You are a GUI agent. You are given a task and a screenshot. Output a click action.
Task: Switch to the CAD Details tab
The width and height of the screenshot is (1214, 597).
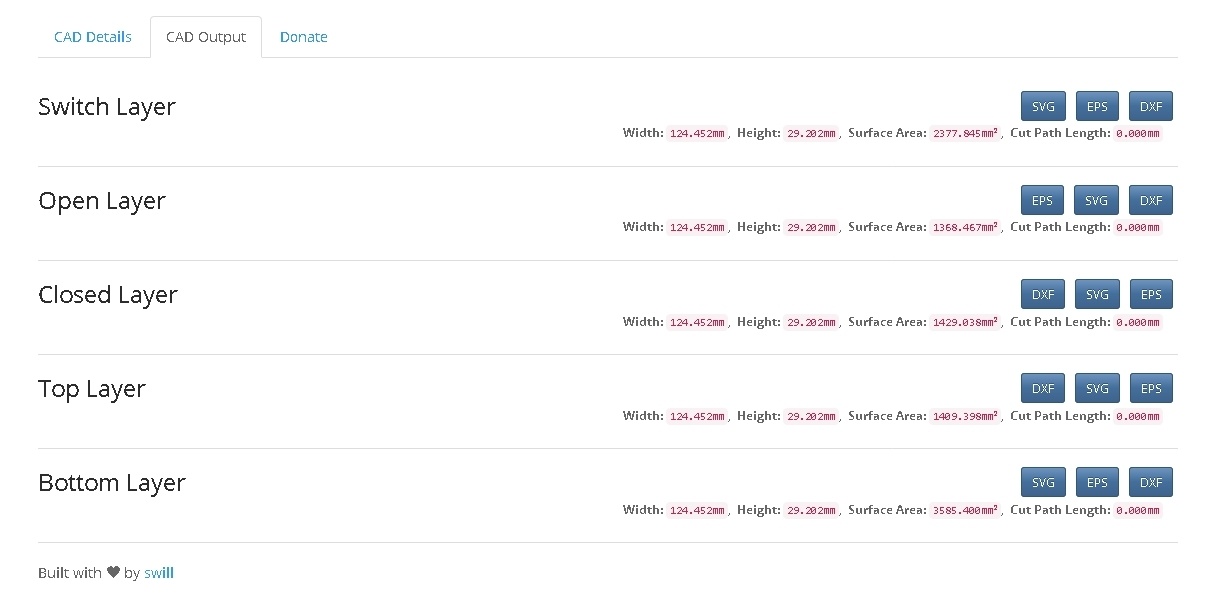coord(93,37)
